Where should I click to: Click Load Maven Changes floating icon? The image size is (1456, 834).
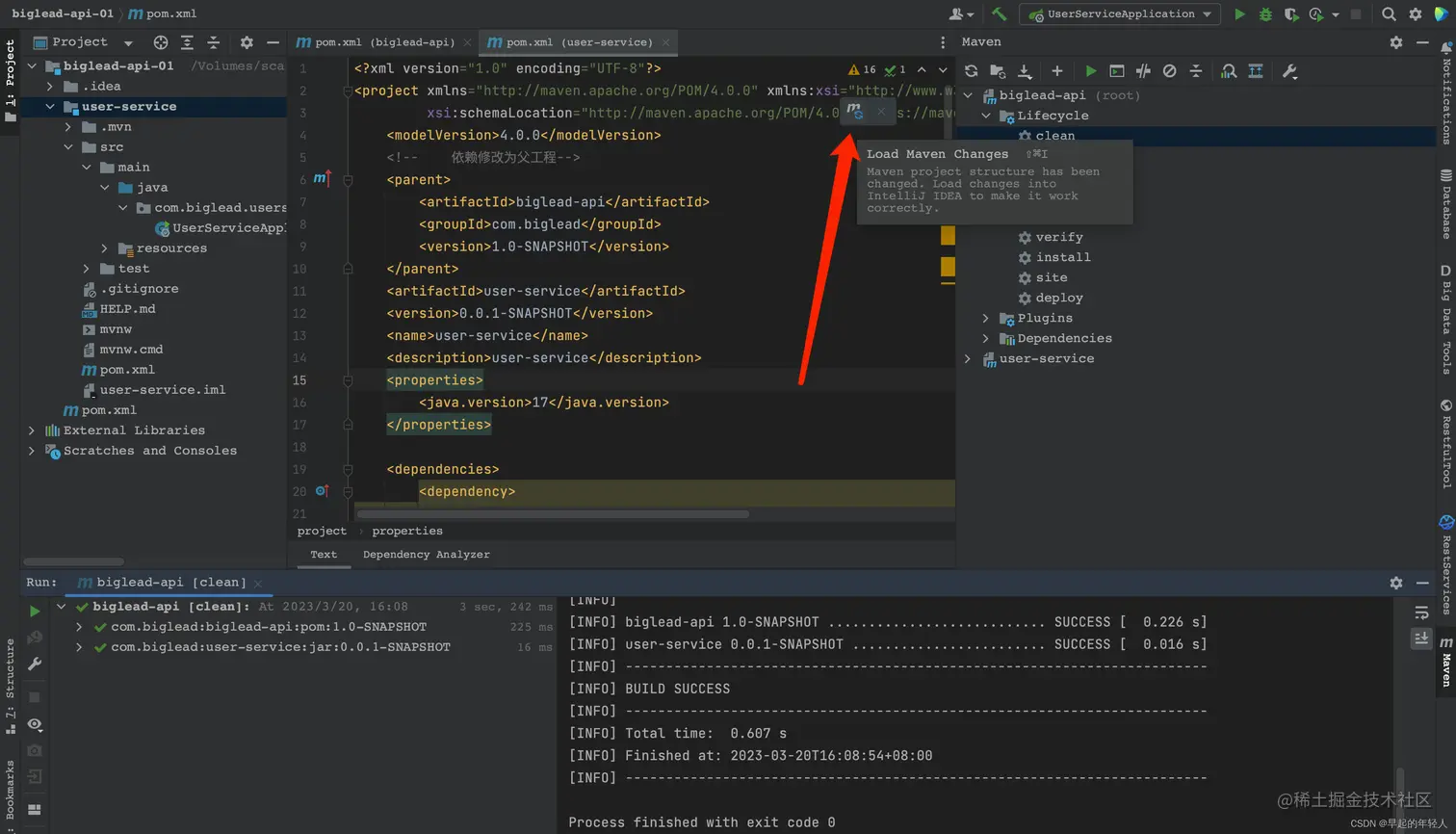[x=854, y=112]
